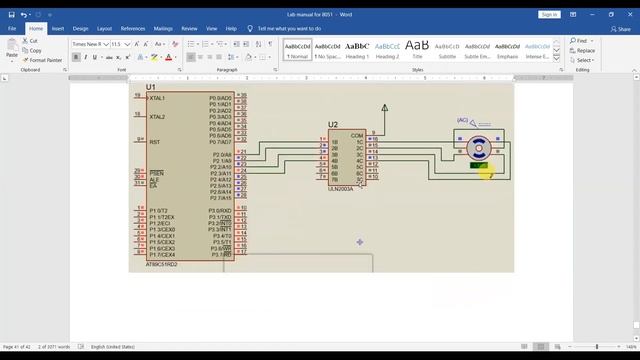640x360 pixels.
Task: Click the Numbering list icon
Action: pyautogui.click(x=205, y=44)
